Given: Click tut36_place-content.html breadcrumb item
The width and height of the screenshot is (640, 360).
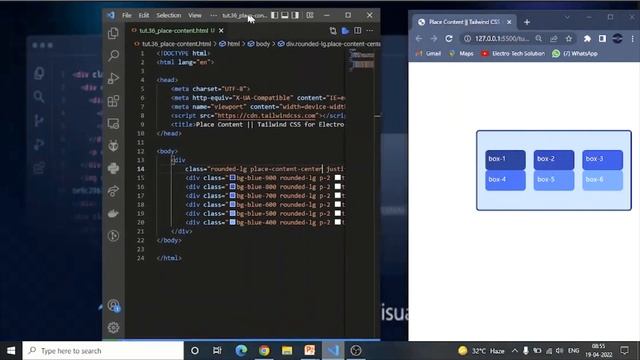Looking at the screenshot, I should (176, 44).
